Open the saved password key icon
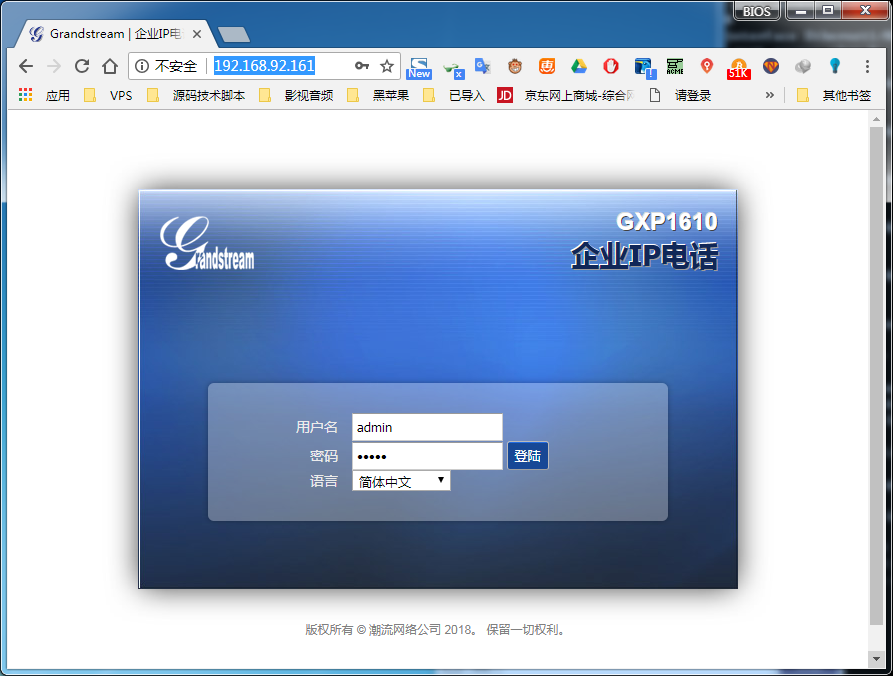Screen dimensions: 893x676 (x=362, y=66)
